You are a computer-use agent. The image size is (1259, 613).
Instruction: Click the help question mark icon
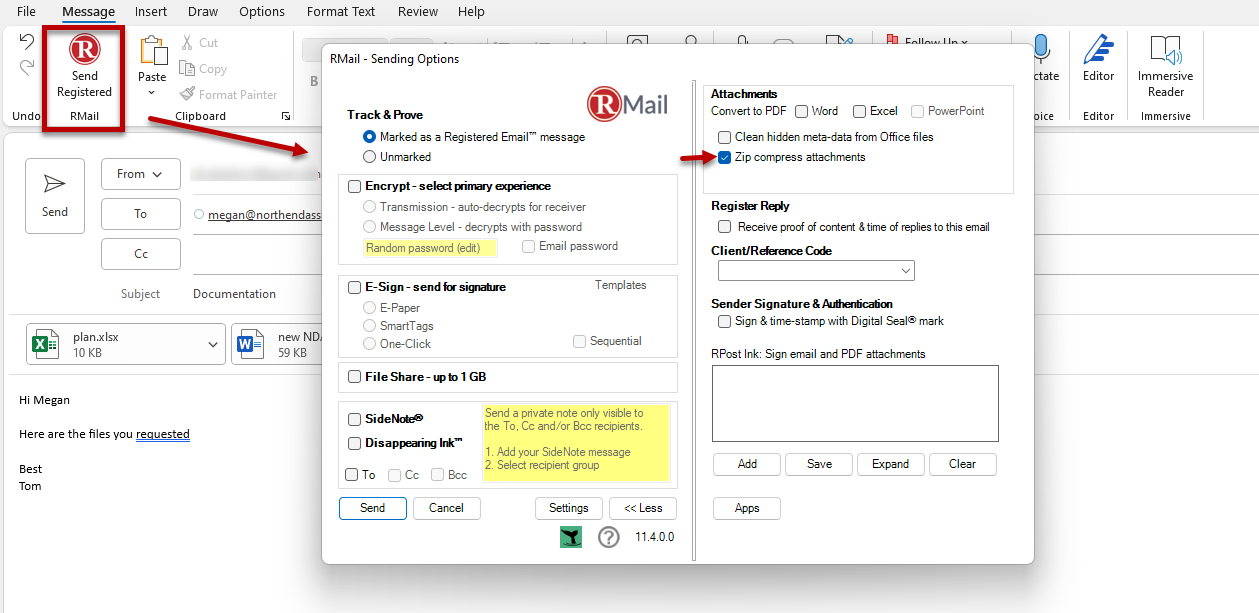(609, 537)
